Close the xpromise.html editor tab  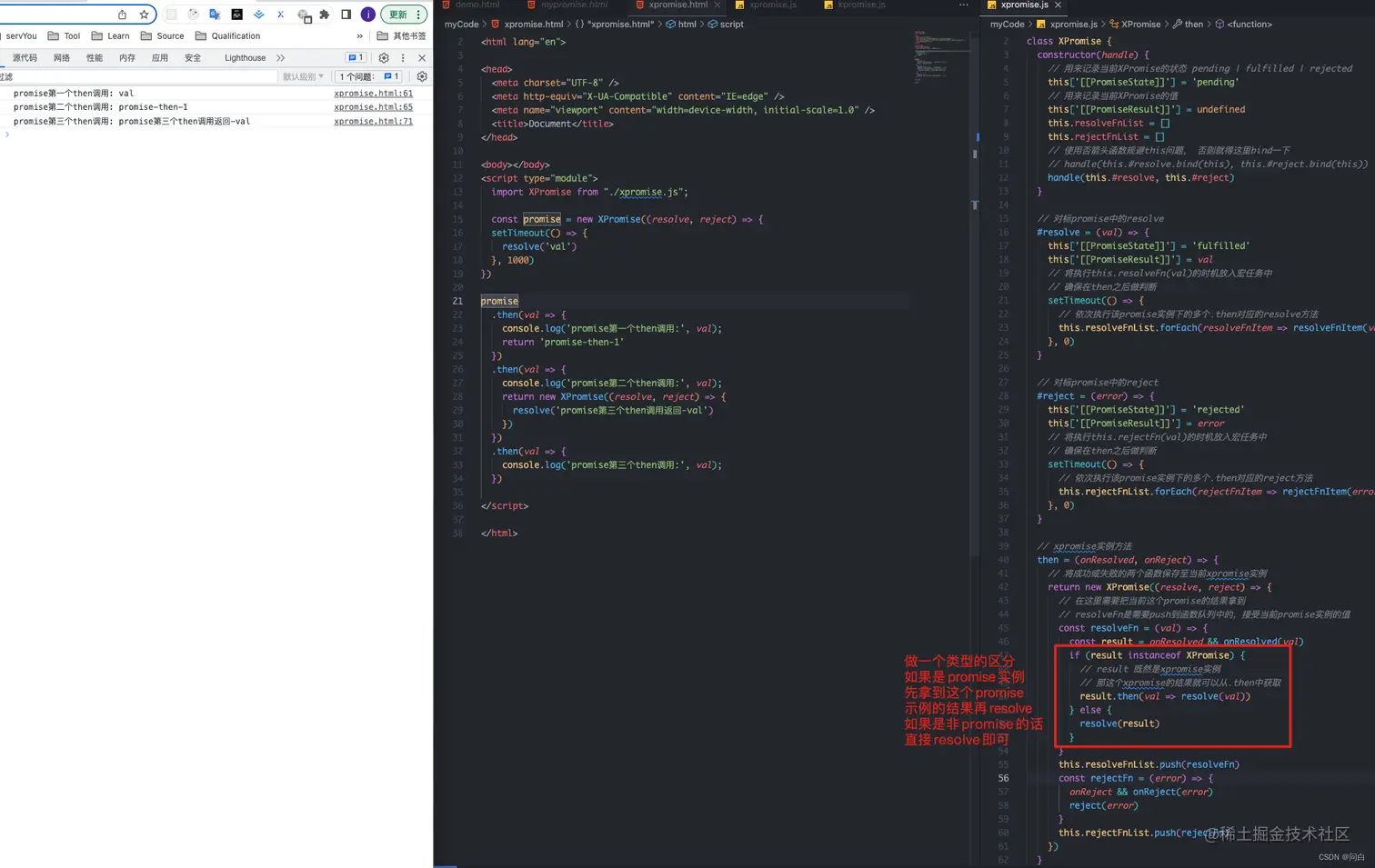pos(717,5)
